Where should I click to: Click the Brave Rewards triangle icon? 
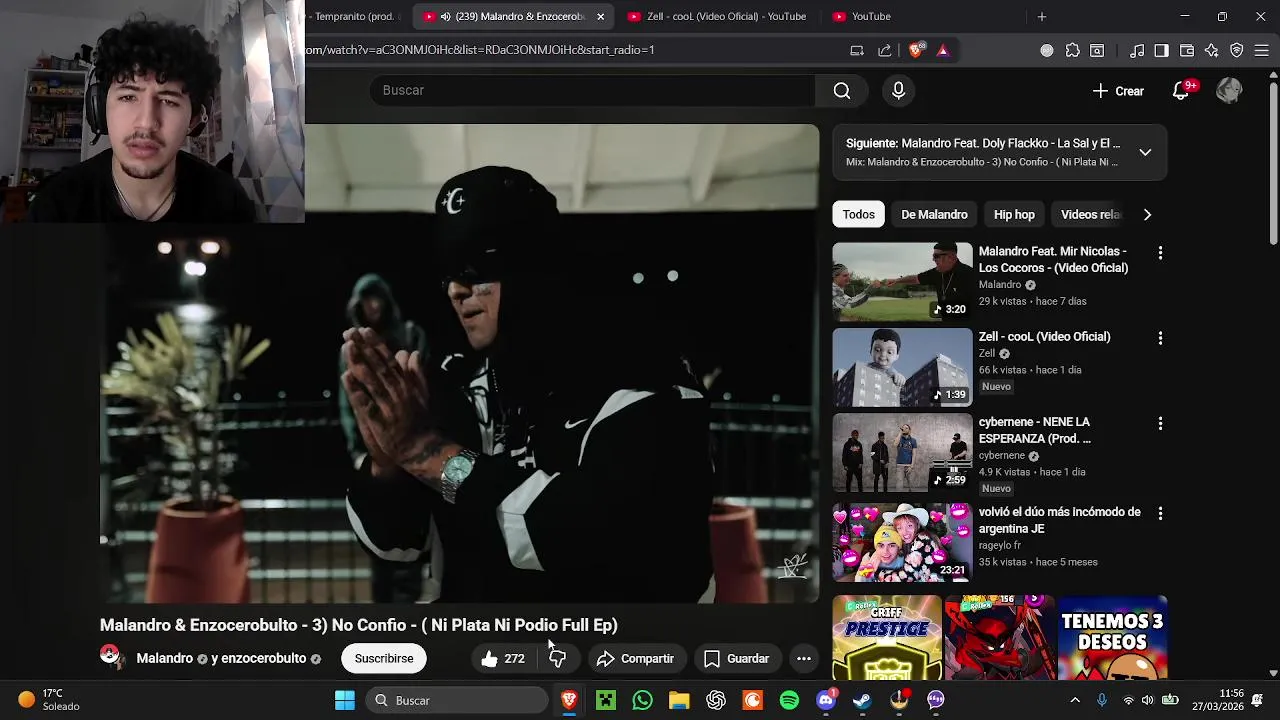point(942,50)
